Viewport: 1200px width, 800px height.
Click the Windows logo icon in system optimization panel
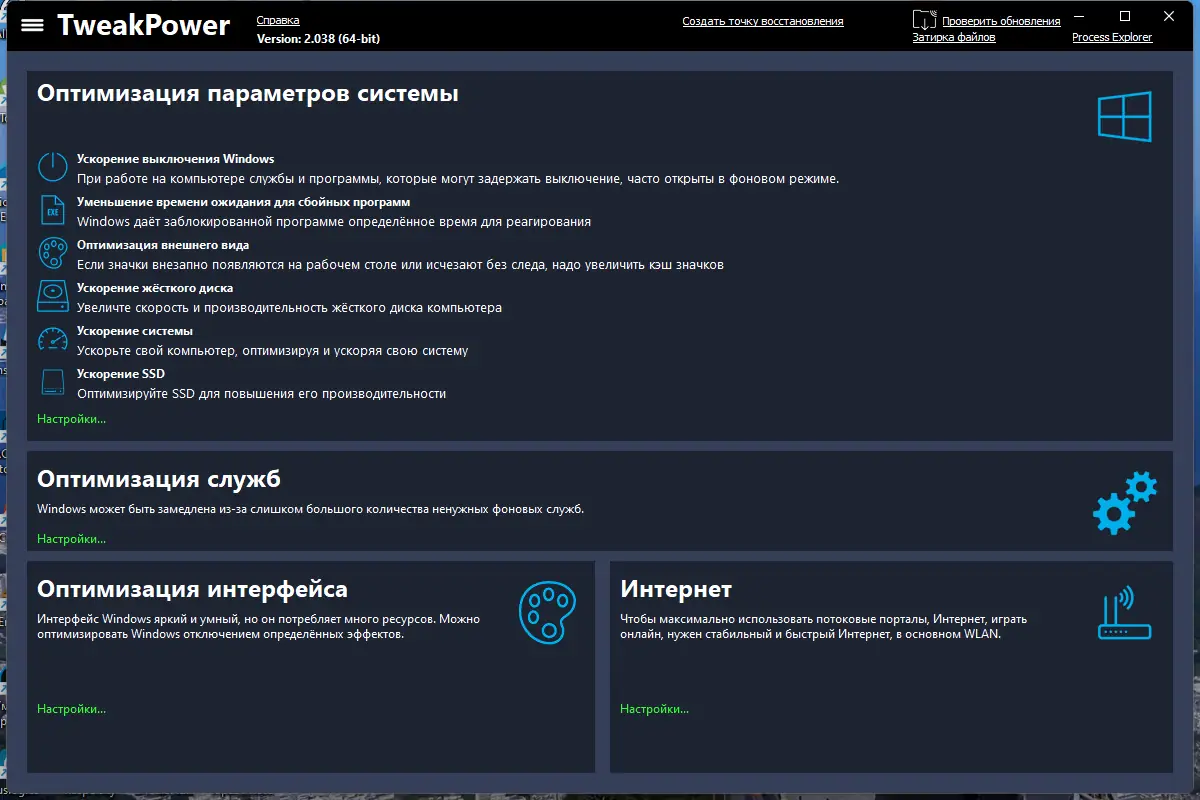coord(1124,116)
